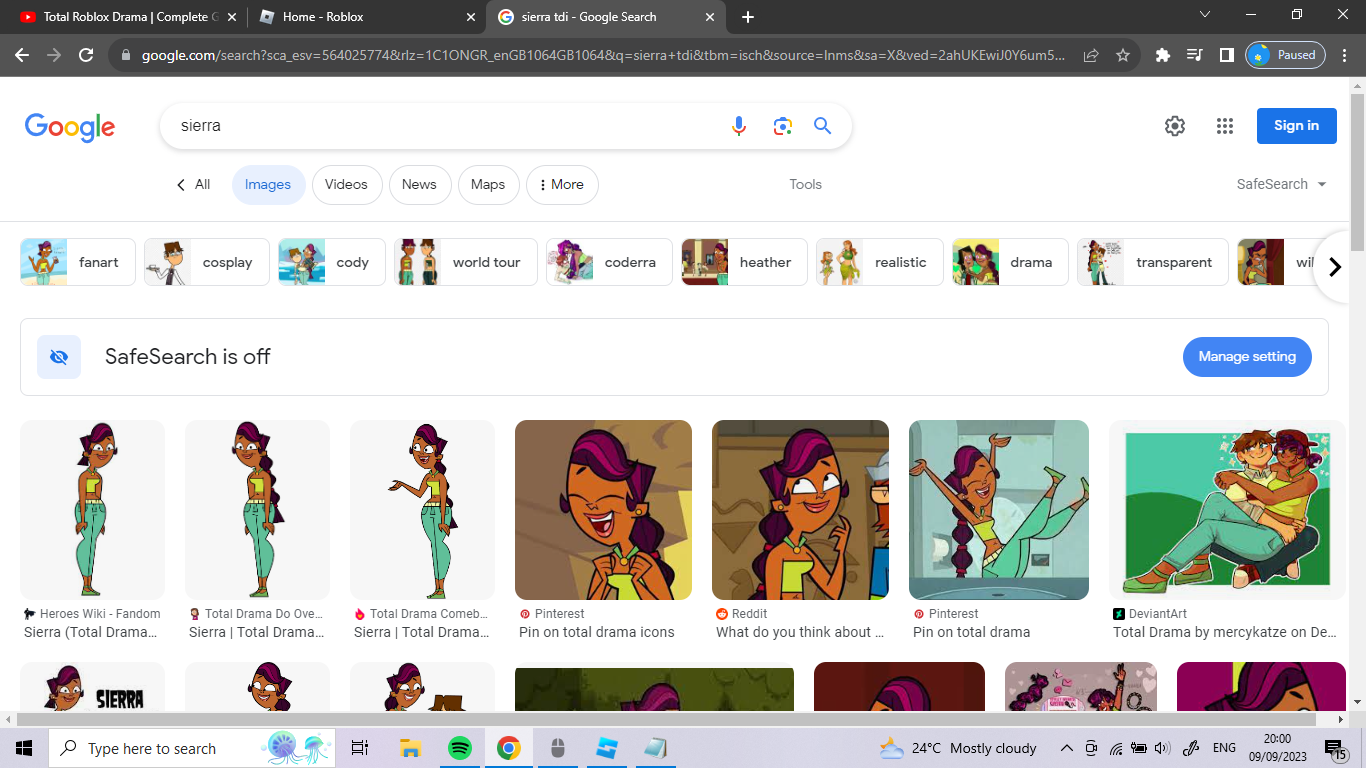1366x768 pixels.
Task: Open new browser tab
Action: point(748,17)
